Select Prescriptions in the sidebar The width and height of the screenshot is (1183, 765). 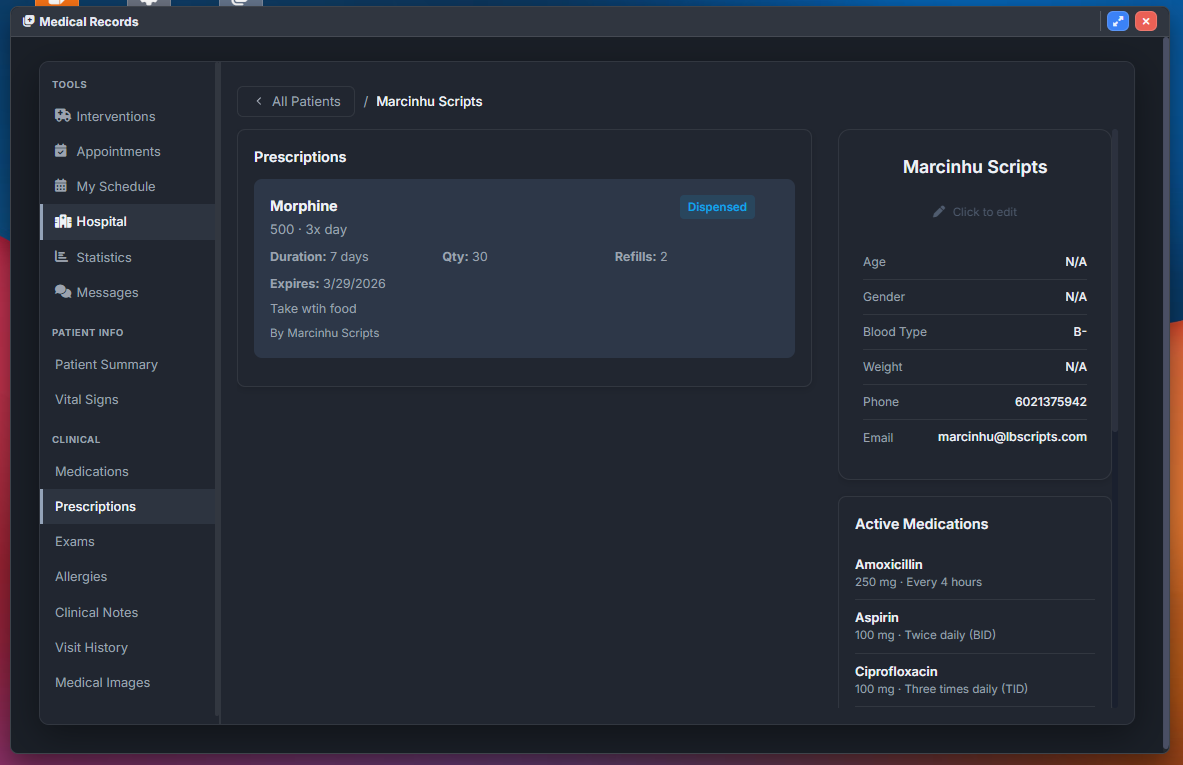[x=128, y=506]
